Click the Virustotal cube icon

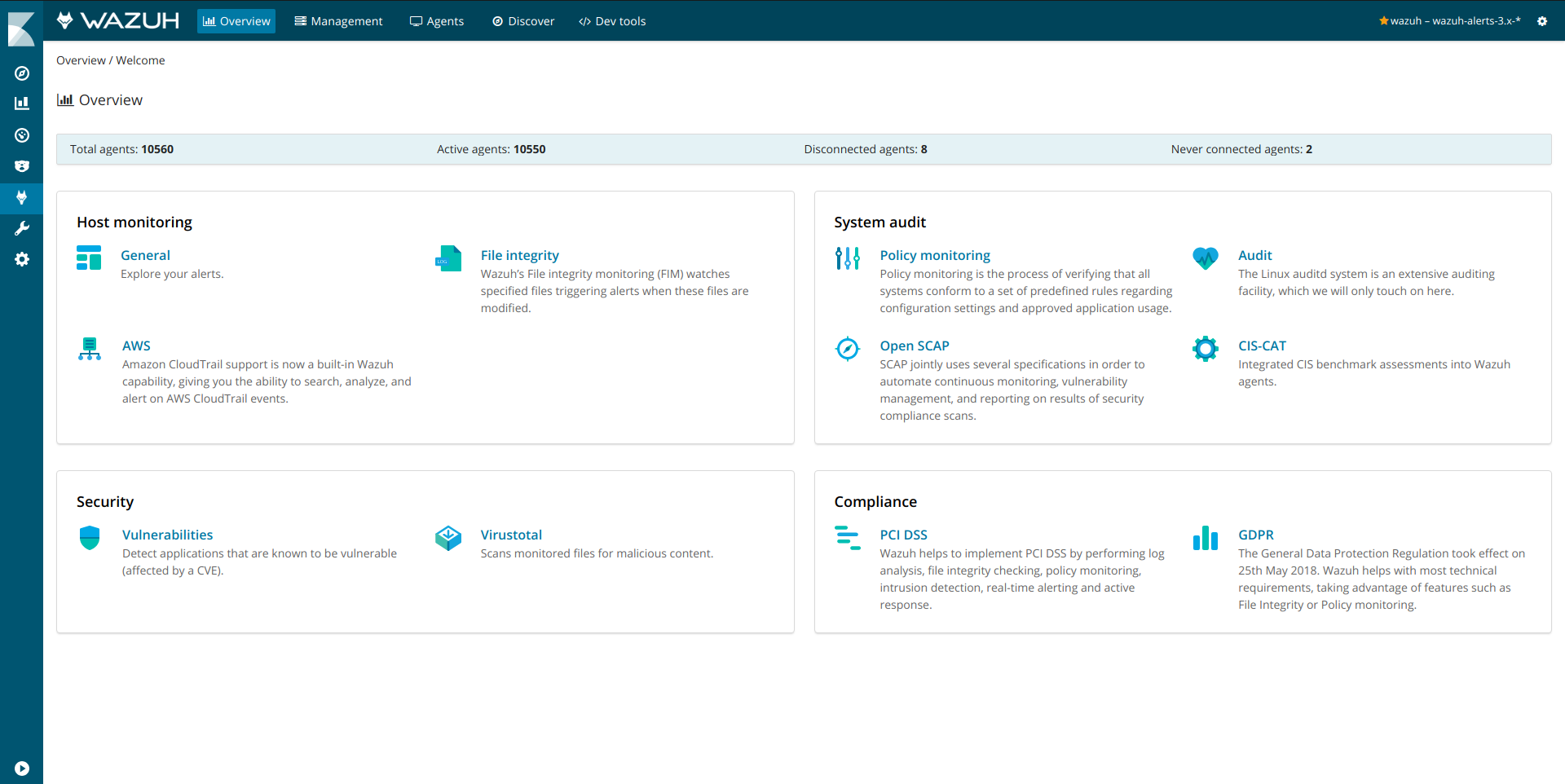tap(448, 538)
